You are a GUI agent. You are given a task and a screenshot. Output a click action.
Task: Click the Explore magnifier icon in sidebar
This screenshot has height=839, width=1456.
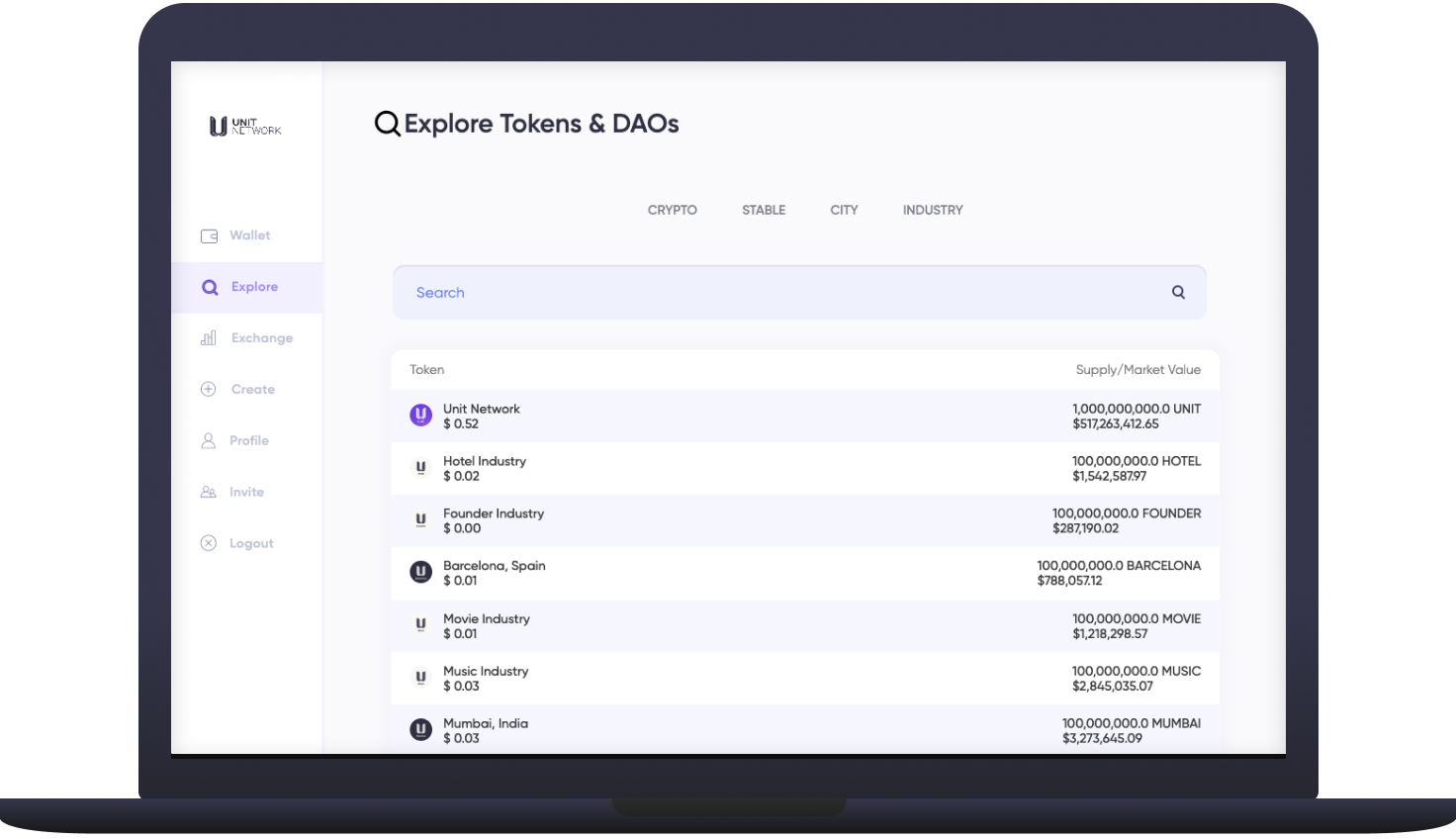pos(210,287)
